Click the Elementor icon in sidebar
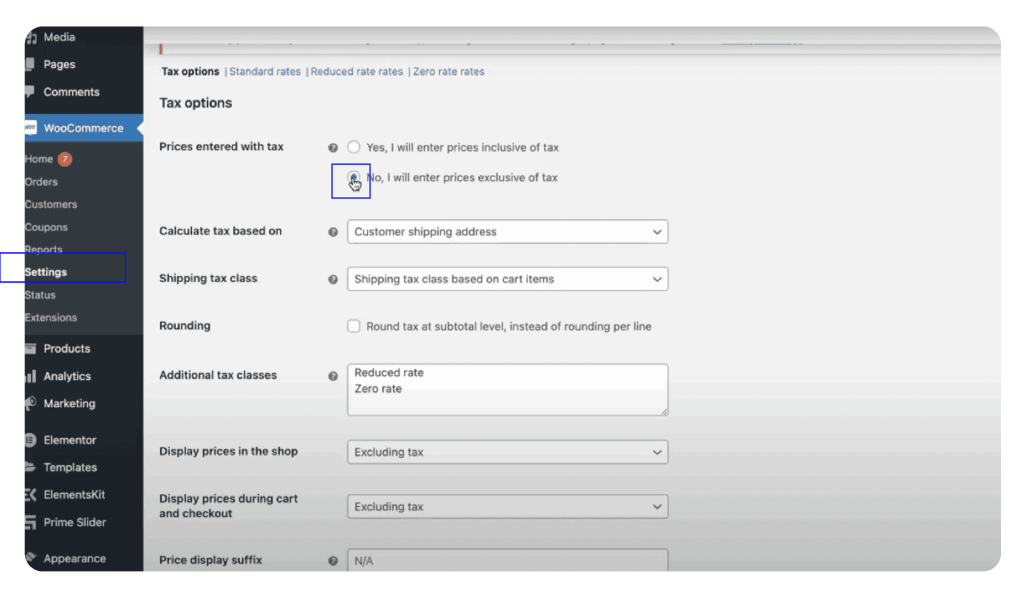The height and width of the screenshot is (606, 1024). click(30, 440)
